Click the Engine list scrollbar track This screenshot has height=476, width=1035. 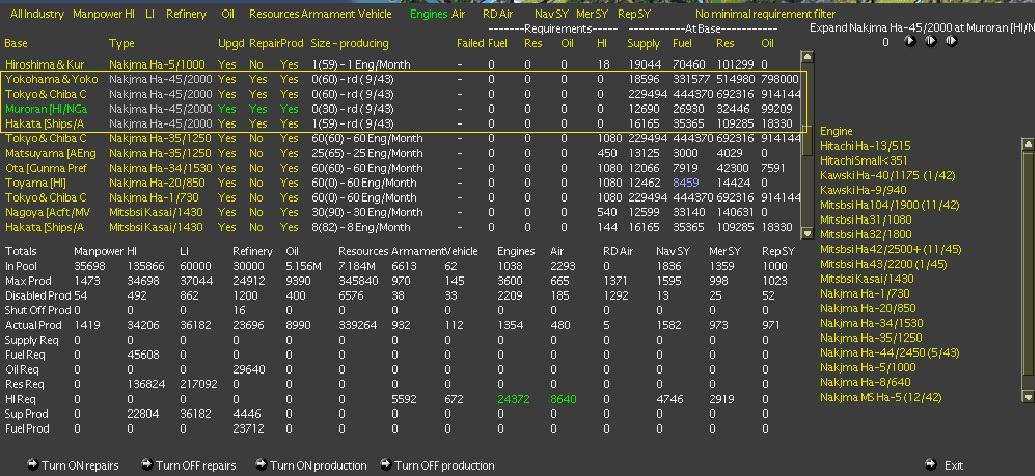pos(1028,269)
